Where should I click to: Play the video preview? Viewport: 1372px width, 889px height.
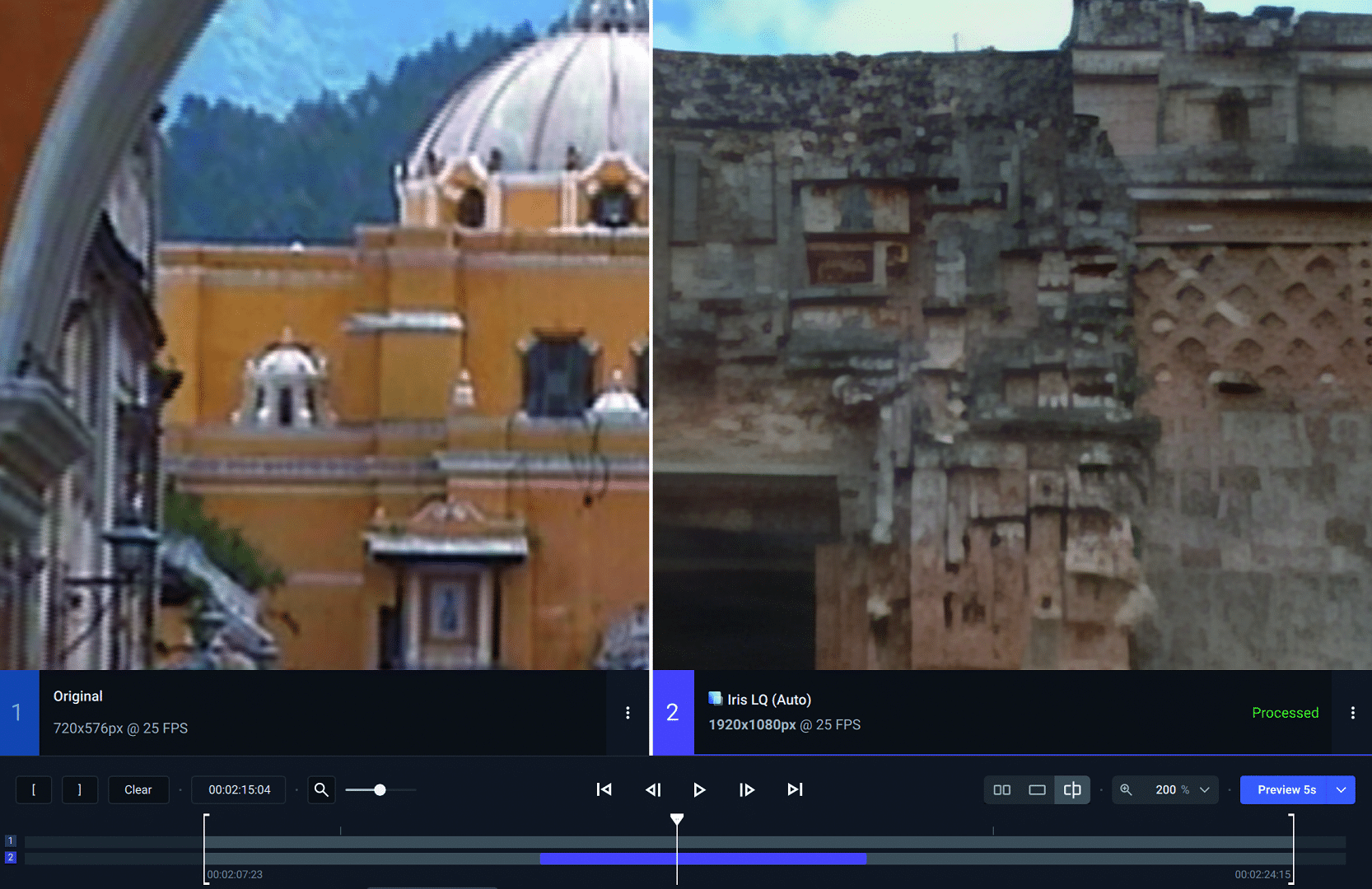699,789
